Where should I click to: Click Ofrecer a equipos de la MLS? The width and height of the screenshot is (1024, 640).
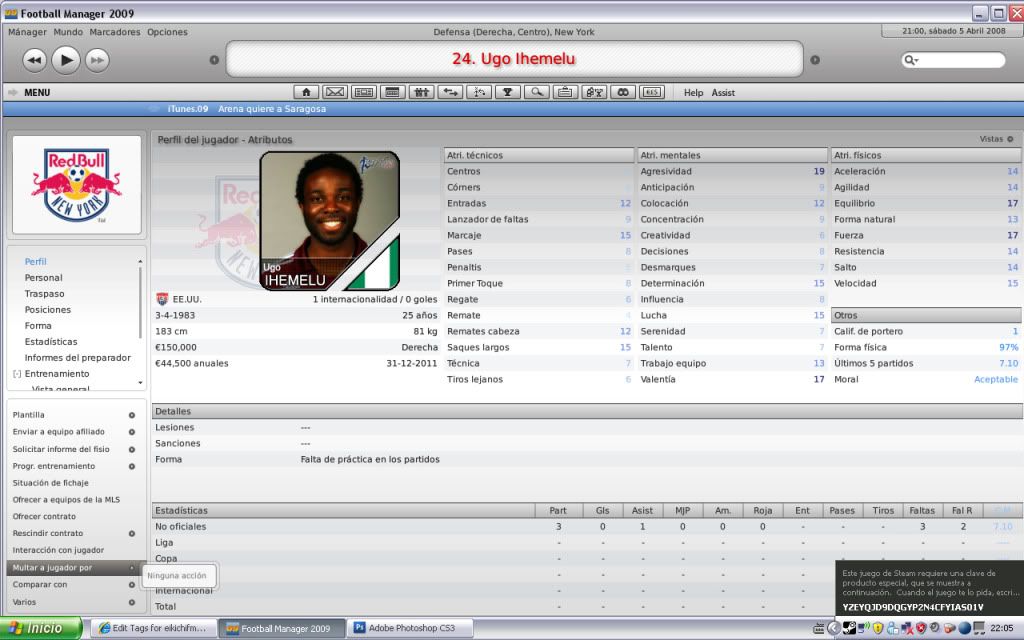click(66, 500)
